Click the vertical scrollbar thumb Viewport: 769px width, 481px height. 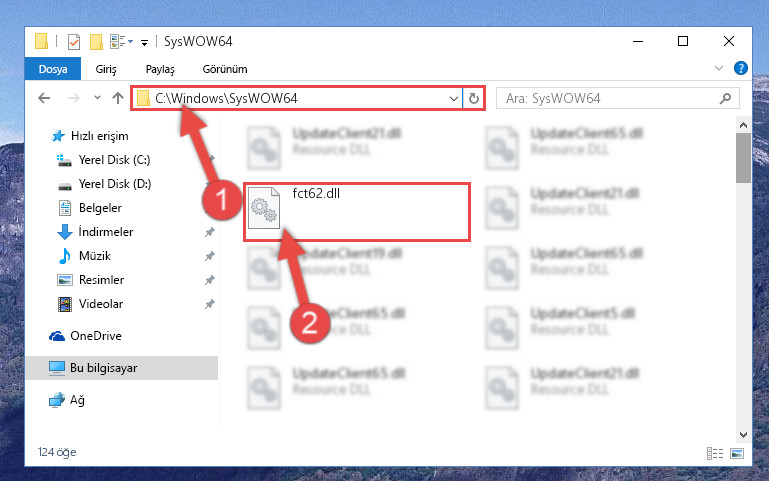point(743,158)
